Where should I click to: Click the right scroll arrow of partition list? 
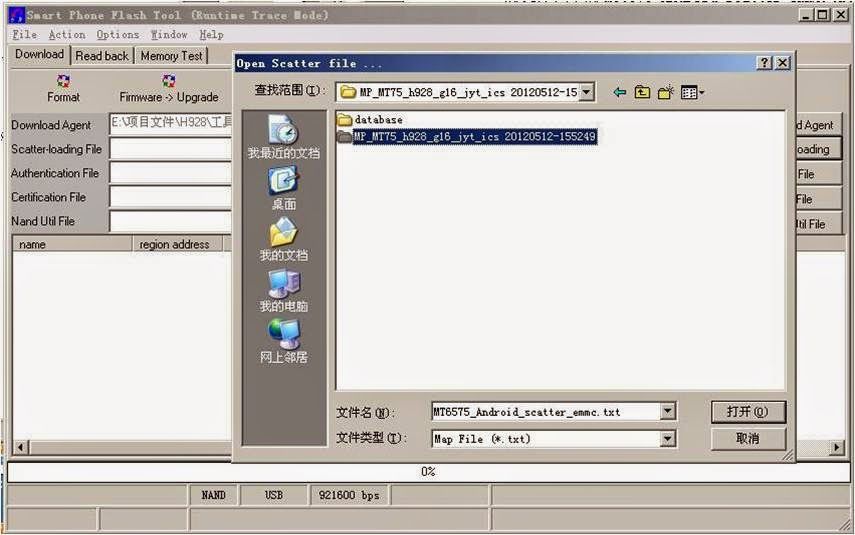tap(836, 448)
